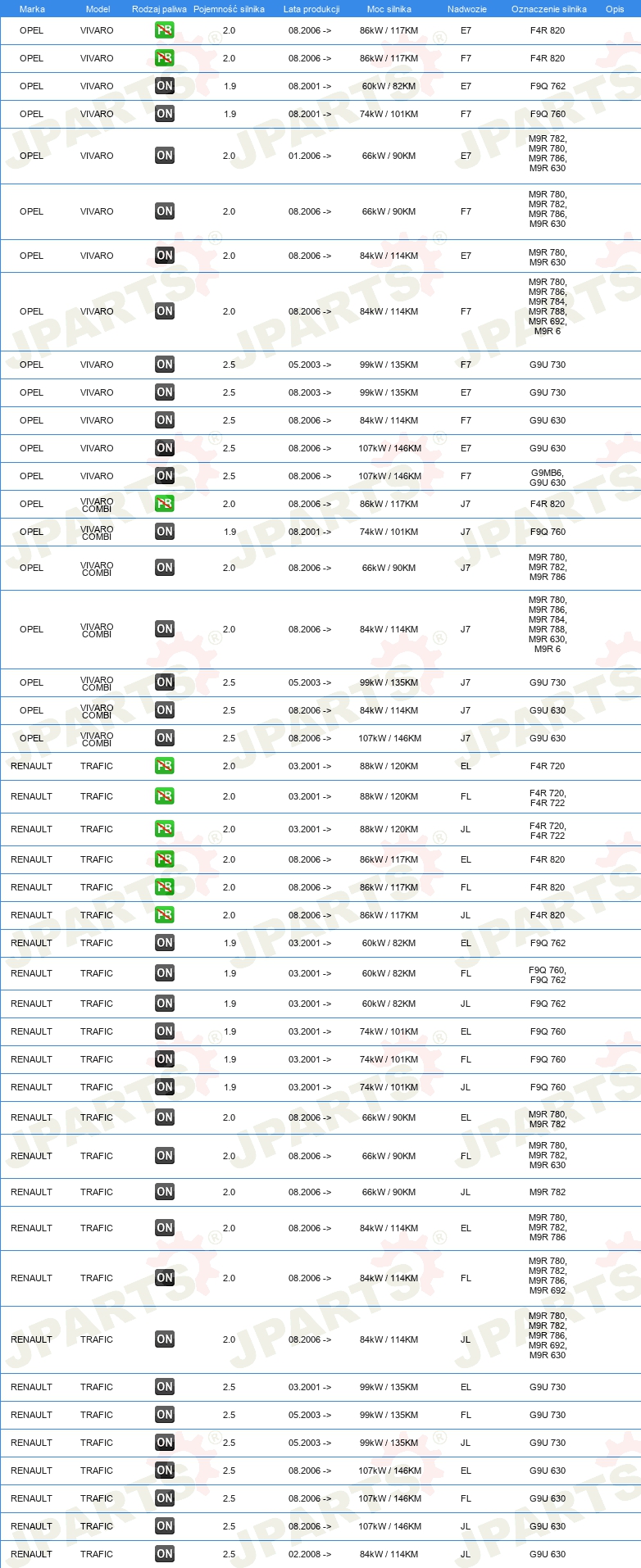Viewport: 641px width, 1568px height.
Task: Click diesel ON icon in Vivaro Combi F9Q 760 row
Action: tap(165, 532)
